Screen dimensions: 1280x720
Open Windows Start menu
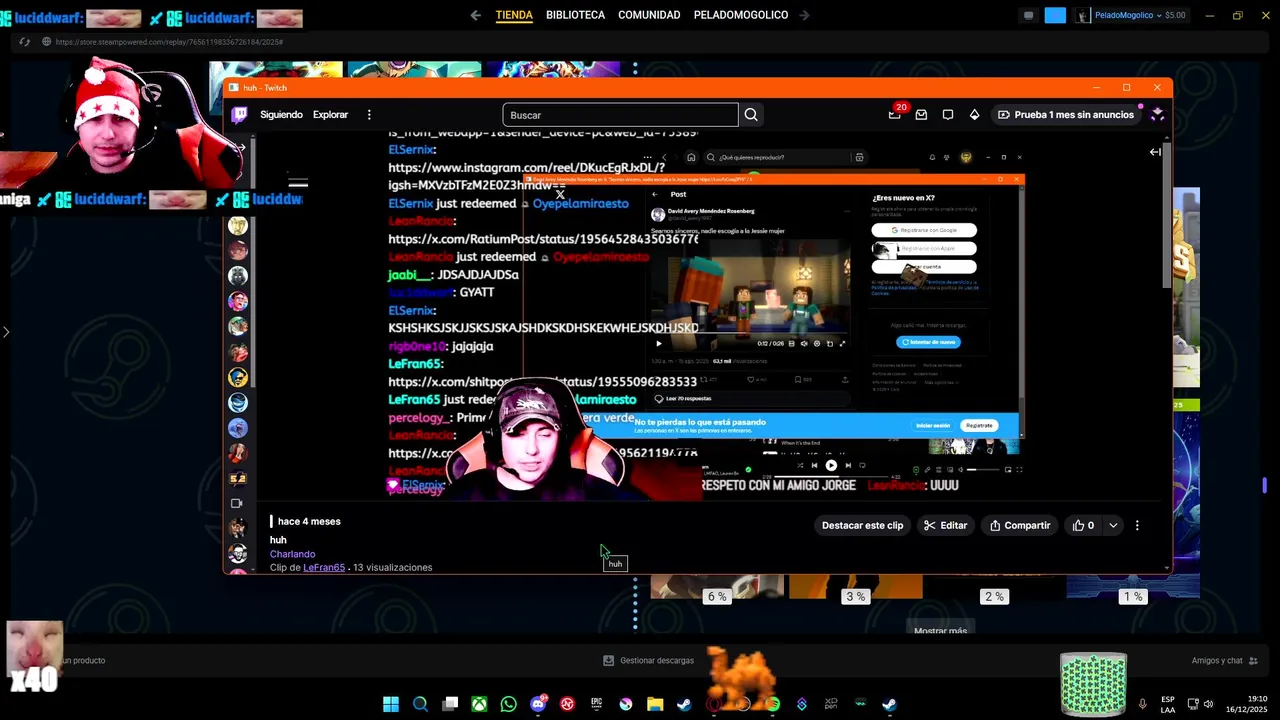point(391,704)
